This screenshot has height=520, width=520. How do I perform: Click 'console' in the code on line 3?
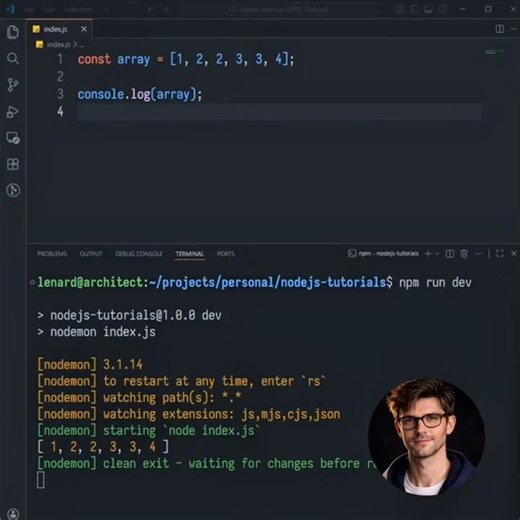(x=101, y=94)
